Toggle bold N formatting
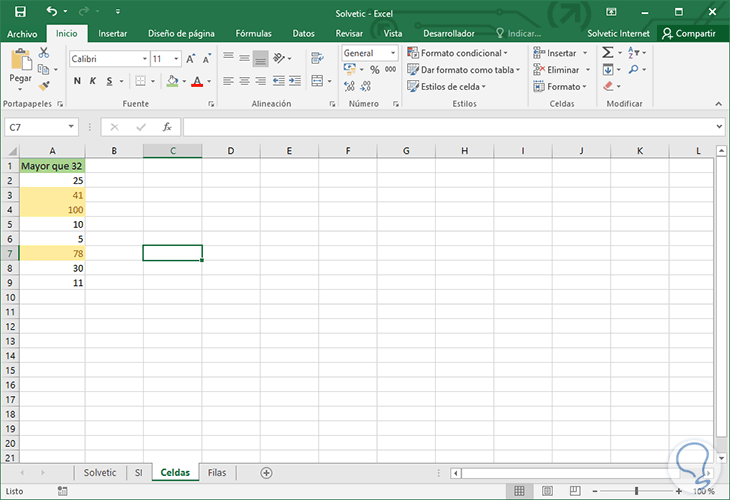 77,81
